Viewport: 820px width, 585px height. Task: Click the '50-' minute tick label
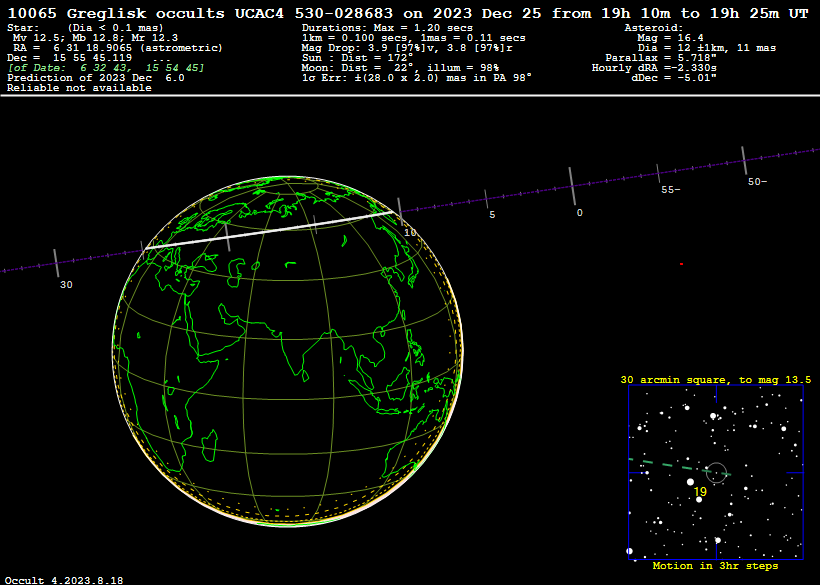point(757,182)
